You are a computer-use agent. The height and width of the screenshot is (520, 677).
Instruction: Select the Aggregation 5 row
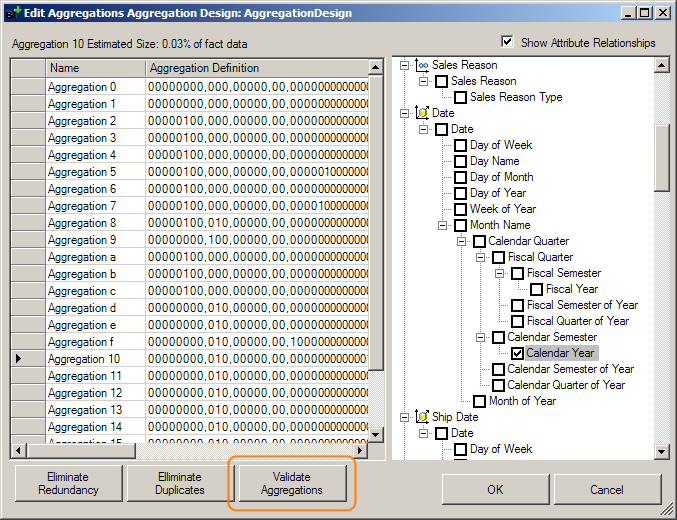tap(190, 172)
